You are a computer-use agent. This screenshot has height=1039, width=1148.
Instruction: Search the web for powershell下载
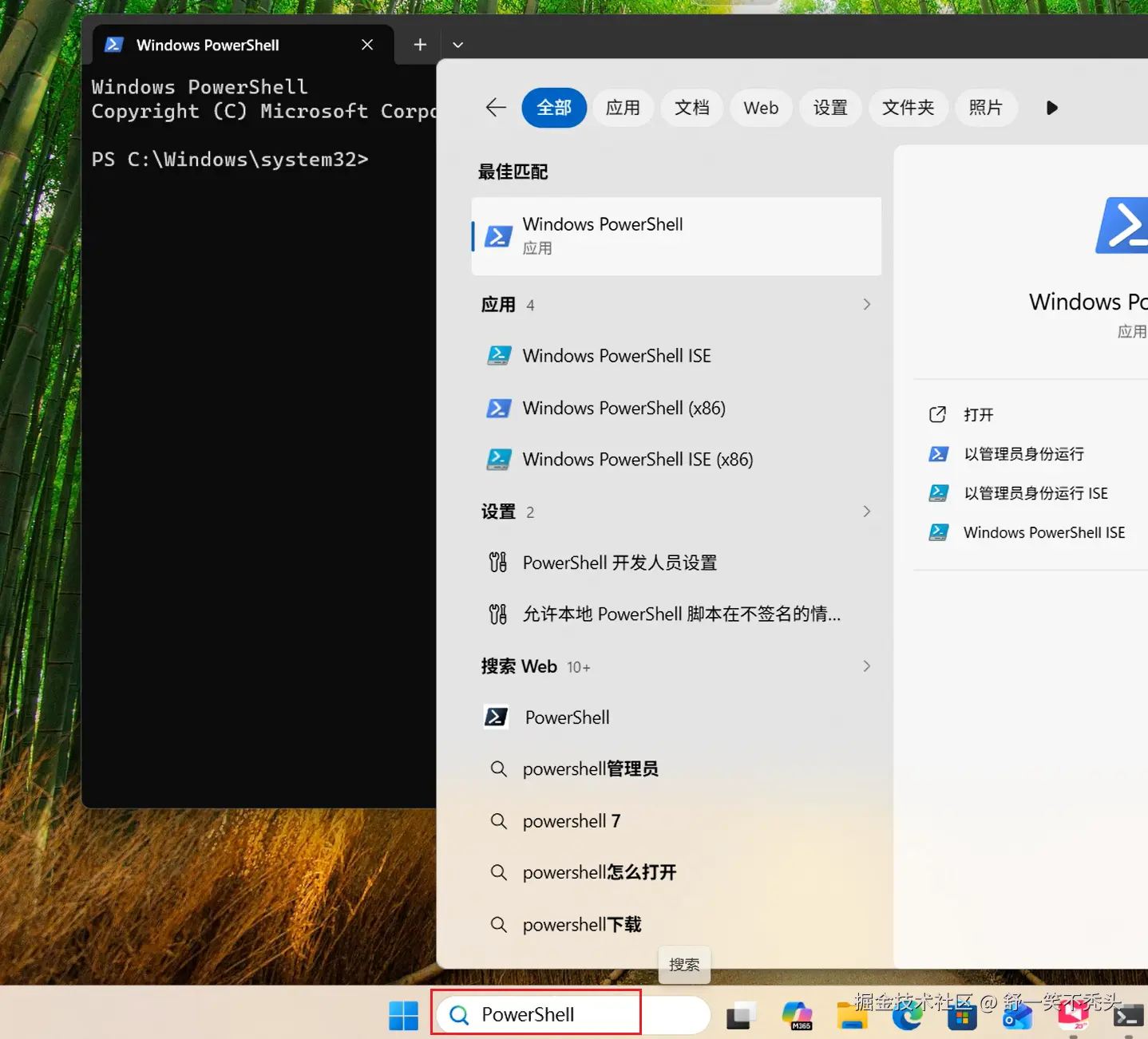coord(676,925)
